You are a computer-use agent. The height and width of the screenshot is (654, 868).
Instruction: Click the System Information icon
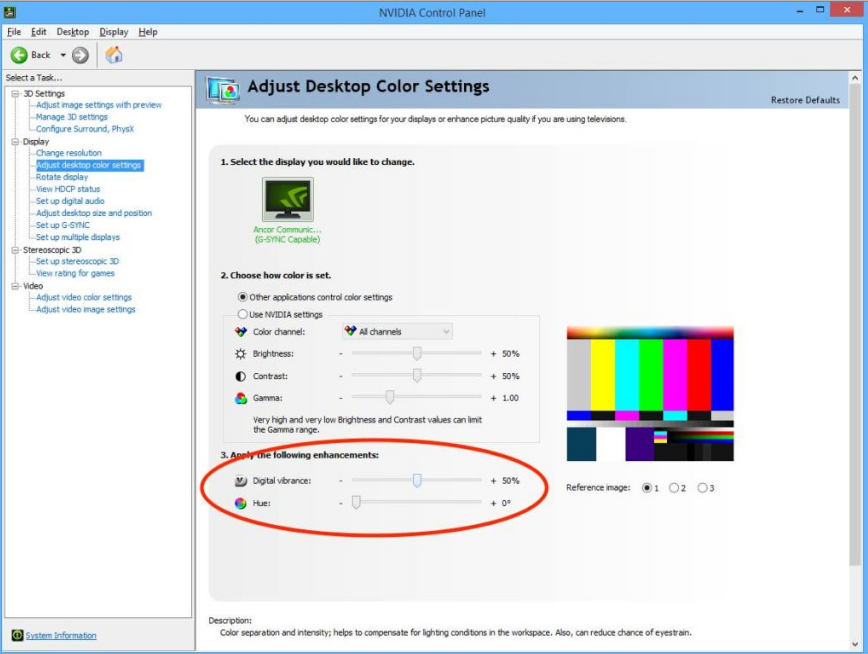tap(17, 635)
